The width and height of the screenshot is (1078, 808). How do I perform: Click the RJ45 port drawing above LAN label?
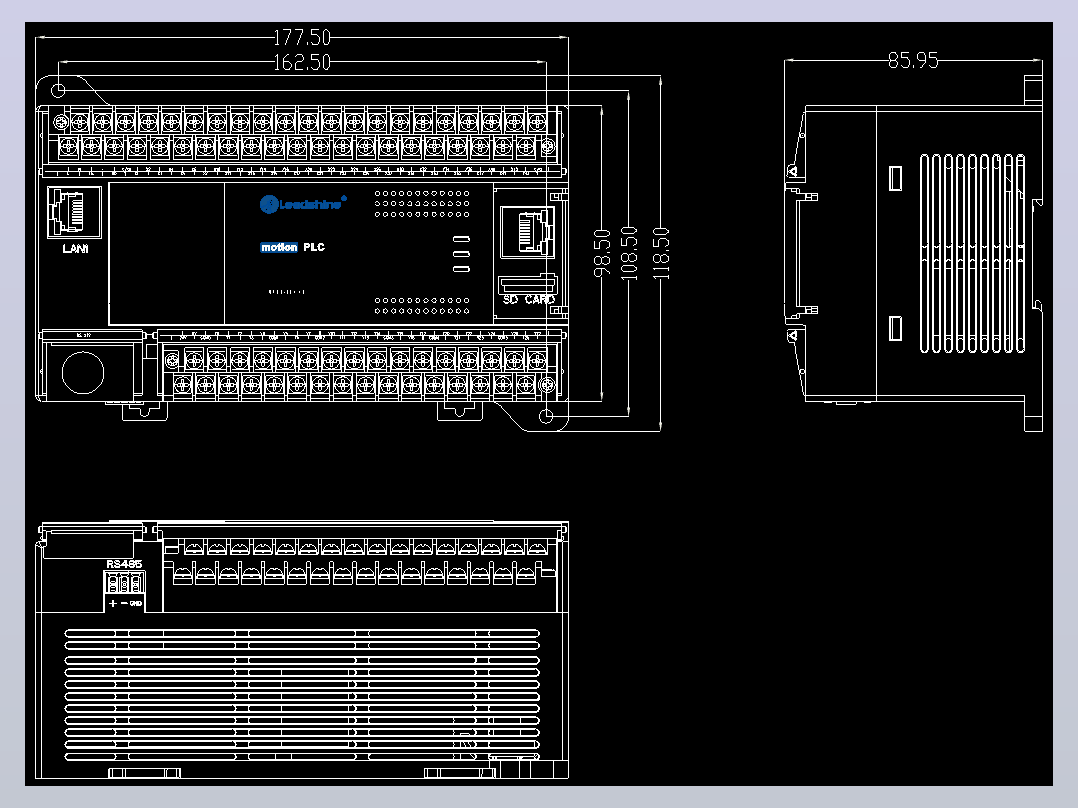pyautogui.click(x=74, y=212)
